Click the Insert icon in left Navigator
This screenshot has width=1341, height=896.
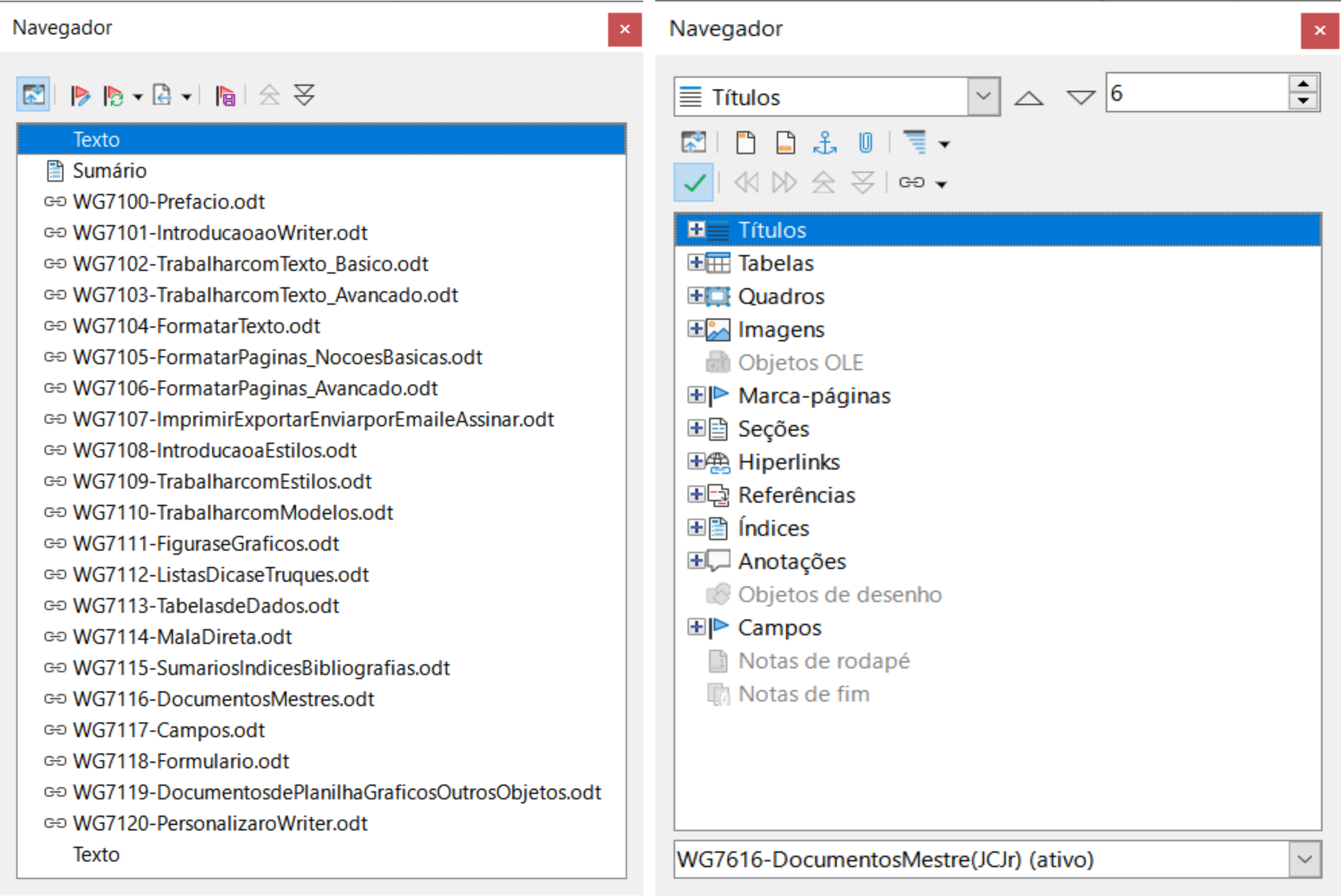tap(162, 95)
